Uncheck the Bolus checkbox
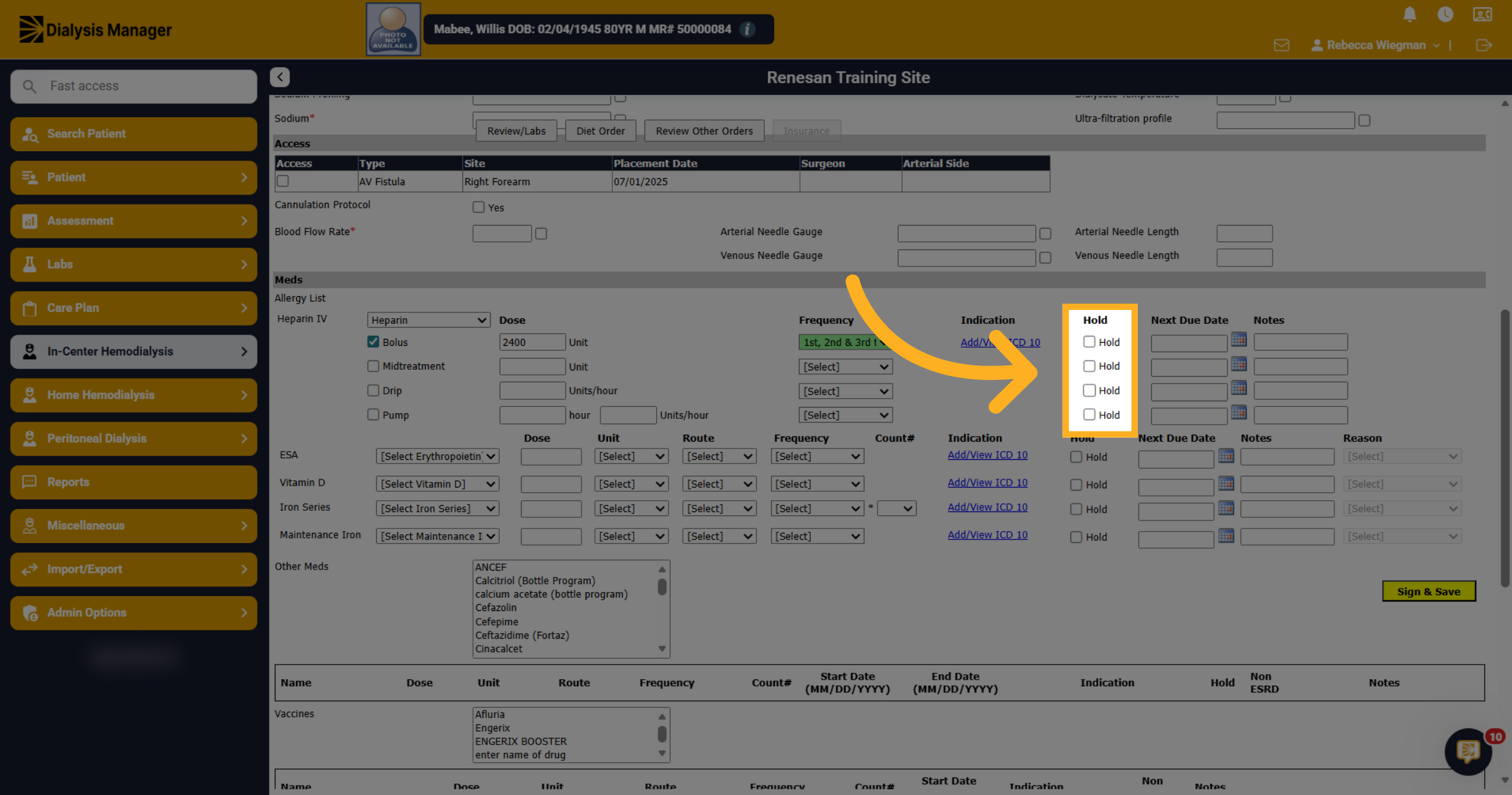 374,342
